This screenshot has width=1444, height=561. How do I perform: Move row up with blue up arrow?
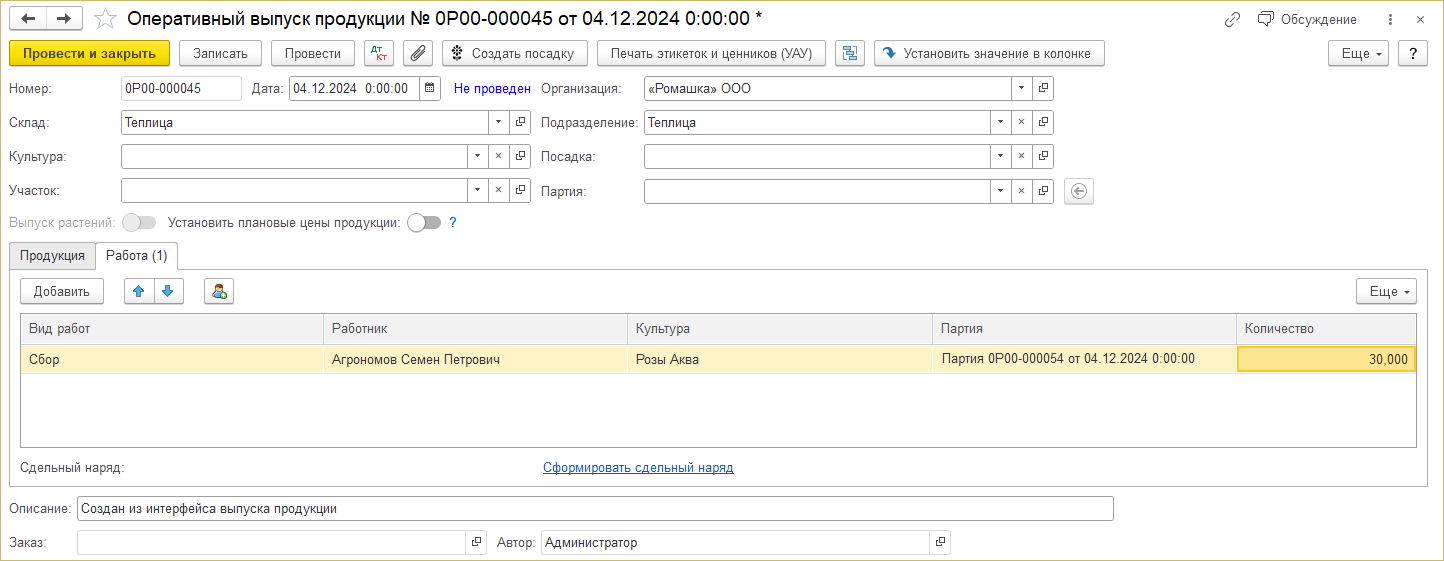(139, 291)
